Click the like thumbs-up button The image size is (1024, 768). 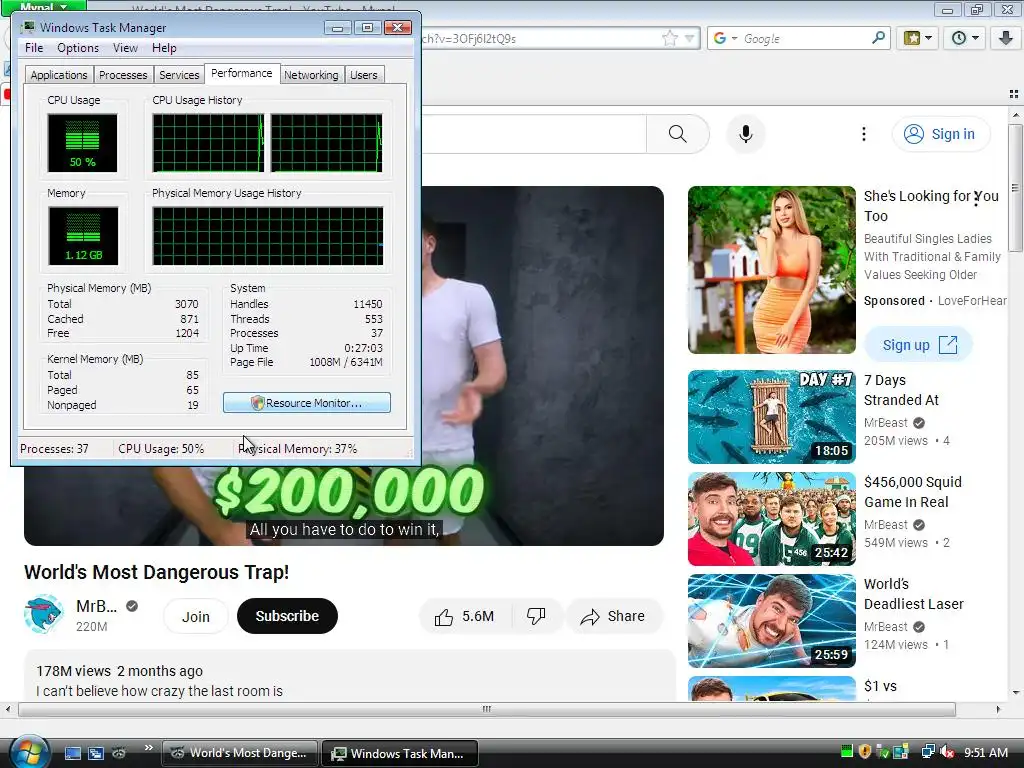(x=464, y=616)
